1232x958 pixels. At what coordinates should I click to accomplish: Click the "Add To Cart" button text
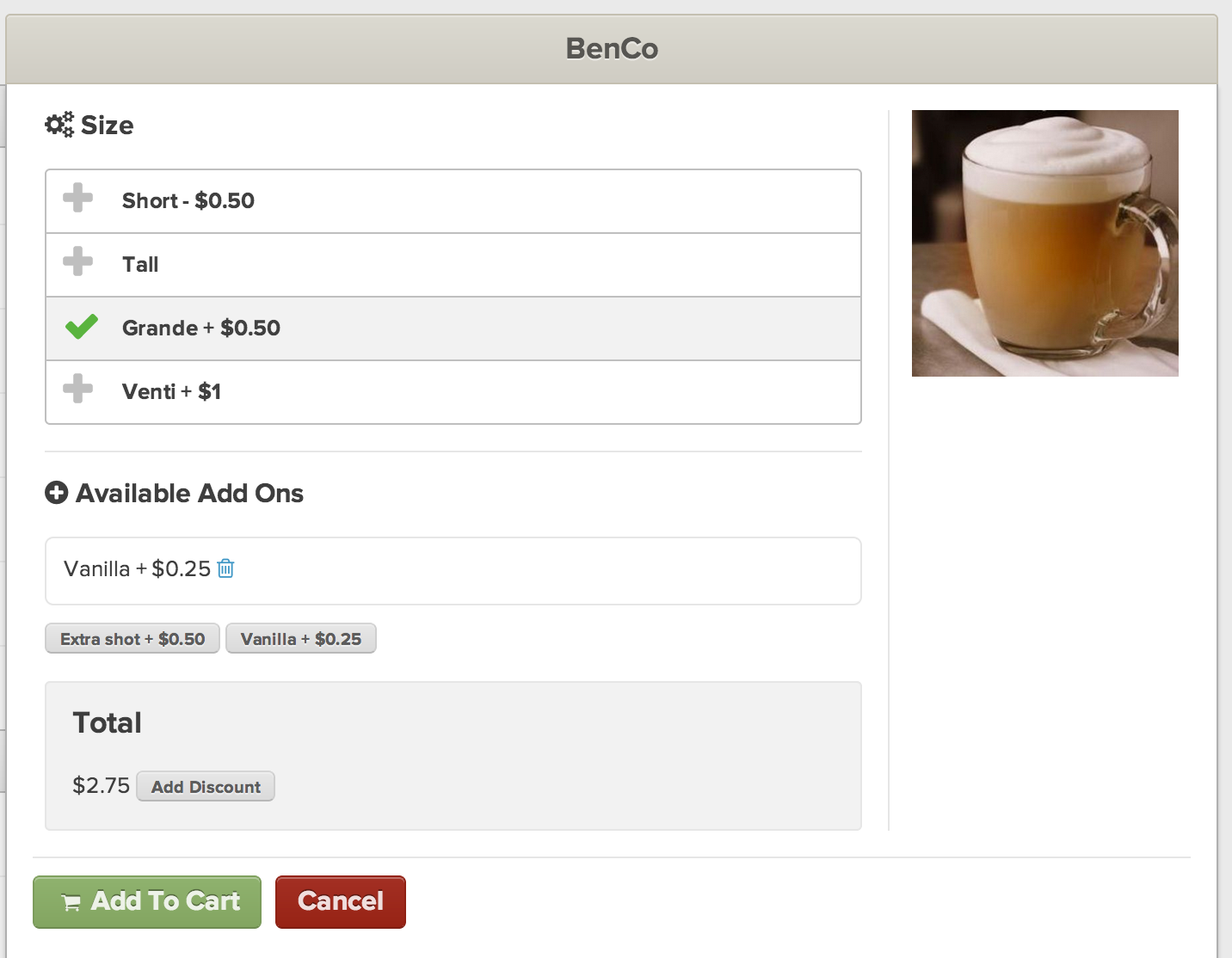[165, 900]
